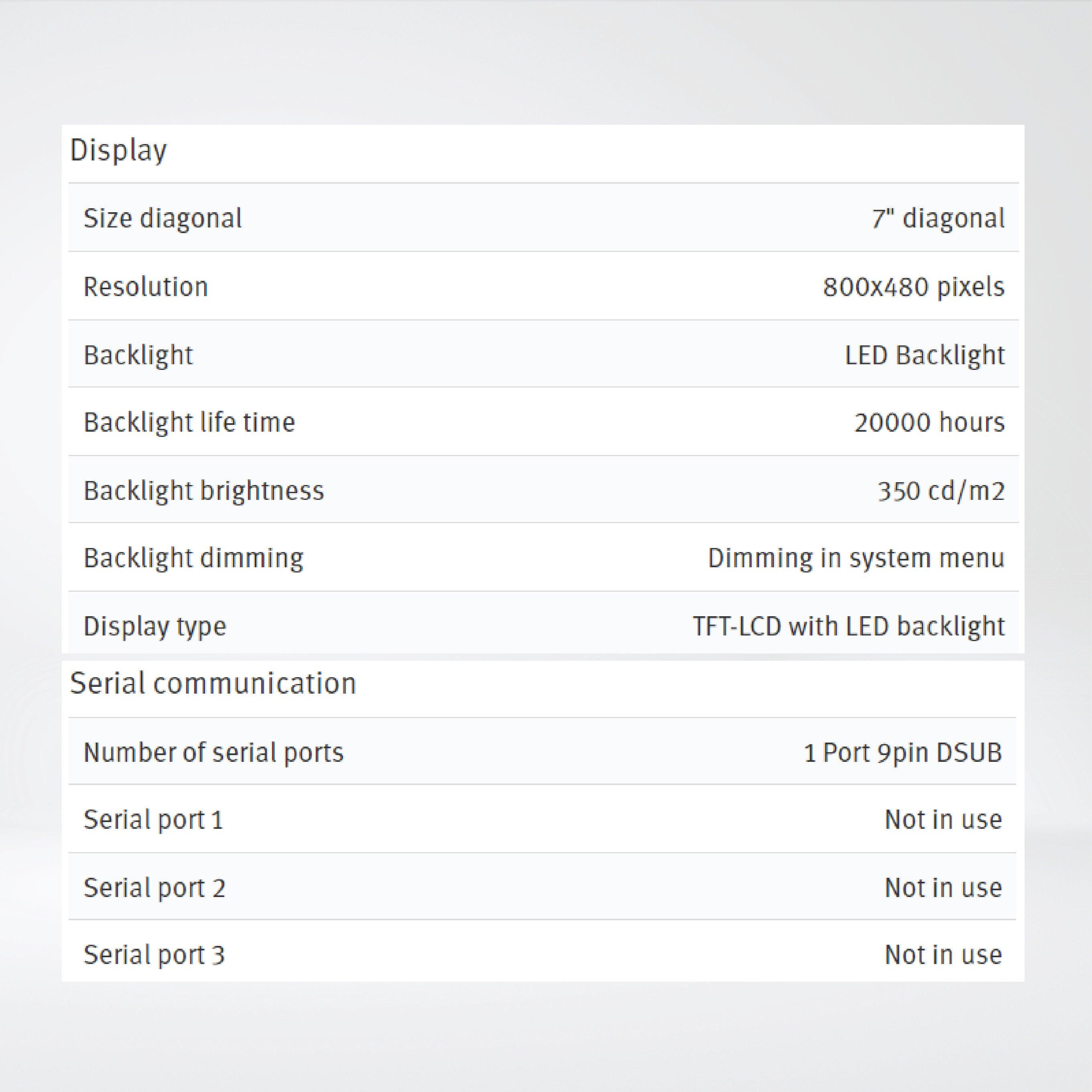Click the Serial port 2 label
Image resolution: width=1092 pixels, height=1092 pixels.
154,888
